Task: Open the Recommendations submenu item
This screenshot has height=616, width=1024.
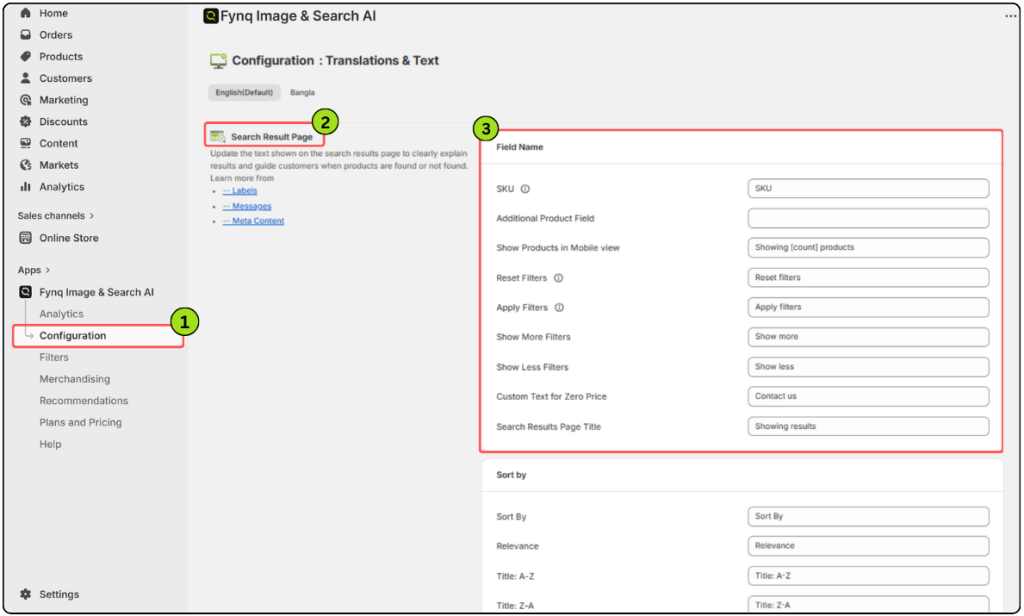Action: (x=84, y=400)
